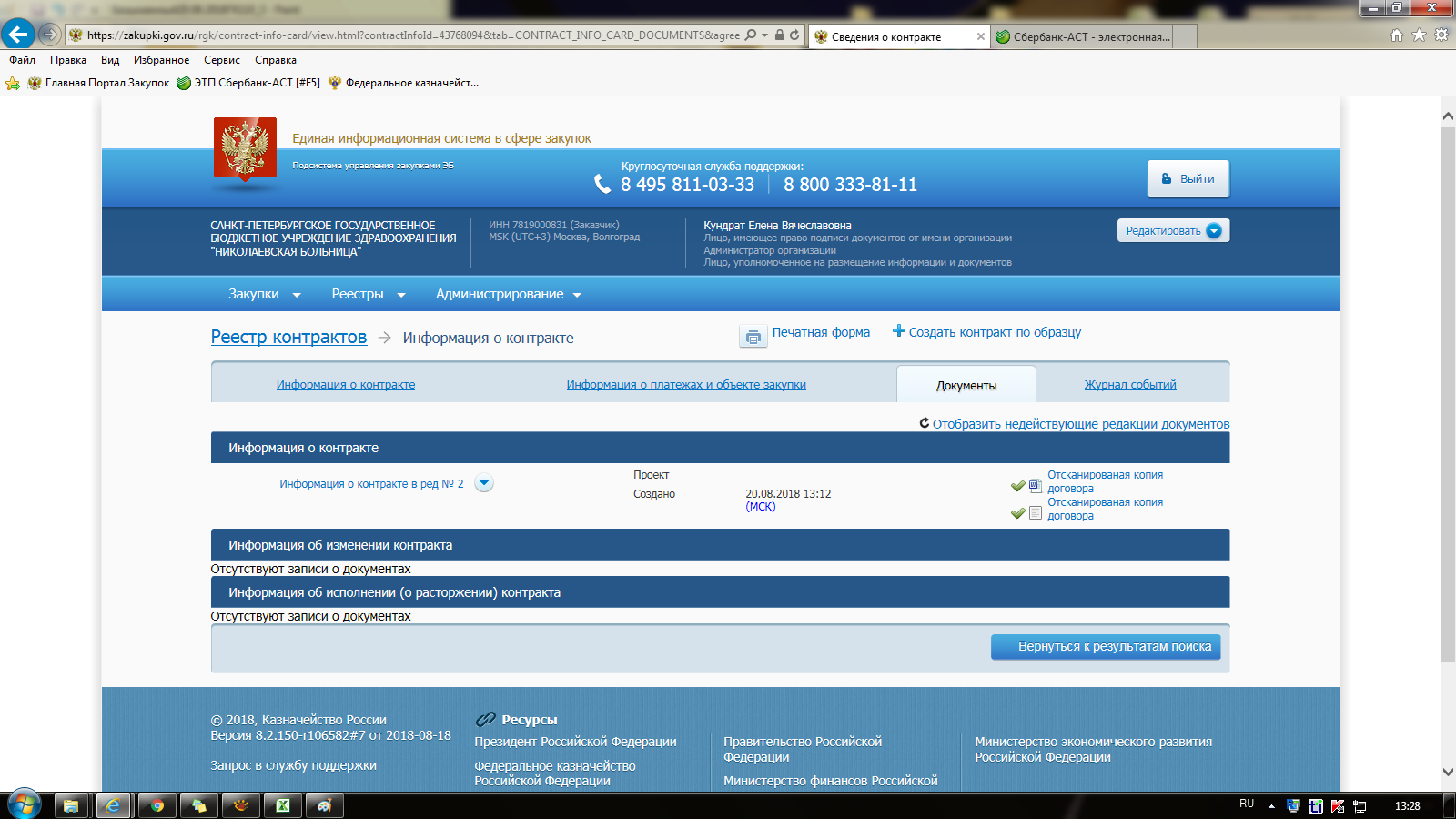
Task: Open browser Tools gear icon
Action: pyautogui.click(x=1441, y=35)
